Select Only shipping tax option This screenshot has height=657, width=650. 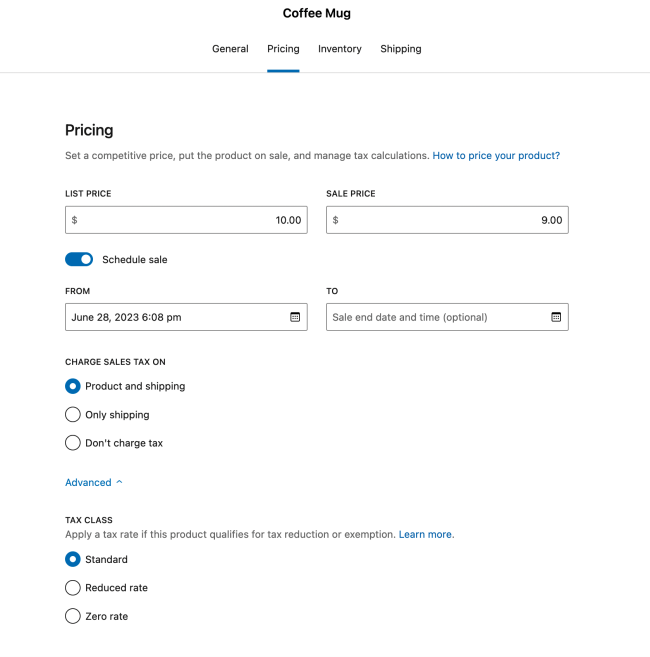[73, 415]
